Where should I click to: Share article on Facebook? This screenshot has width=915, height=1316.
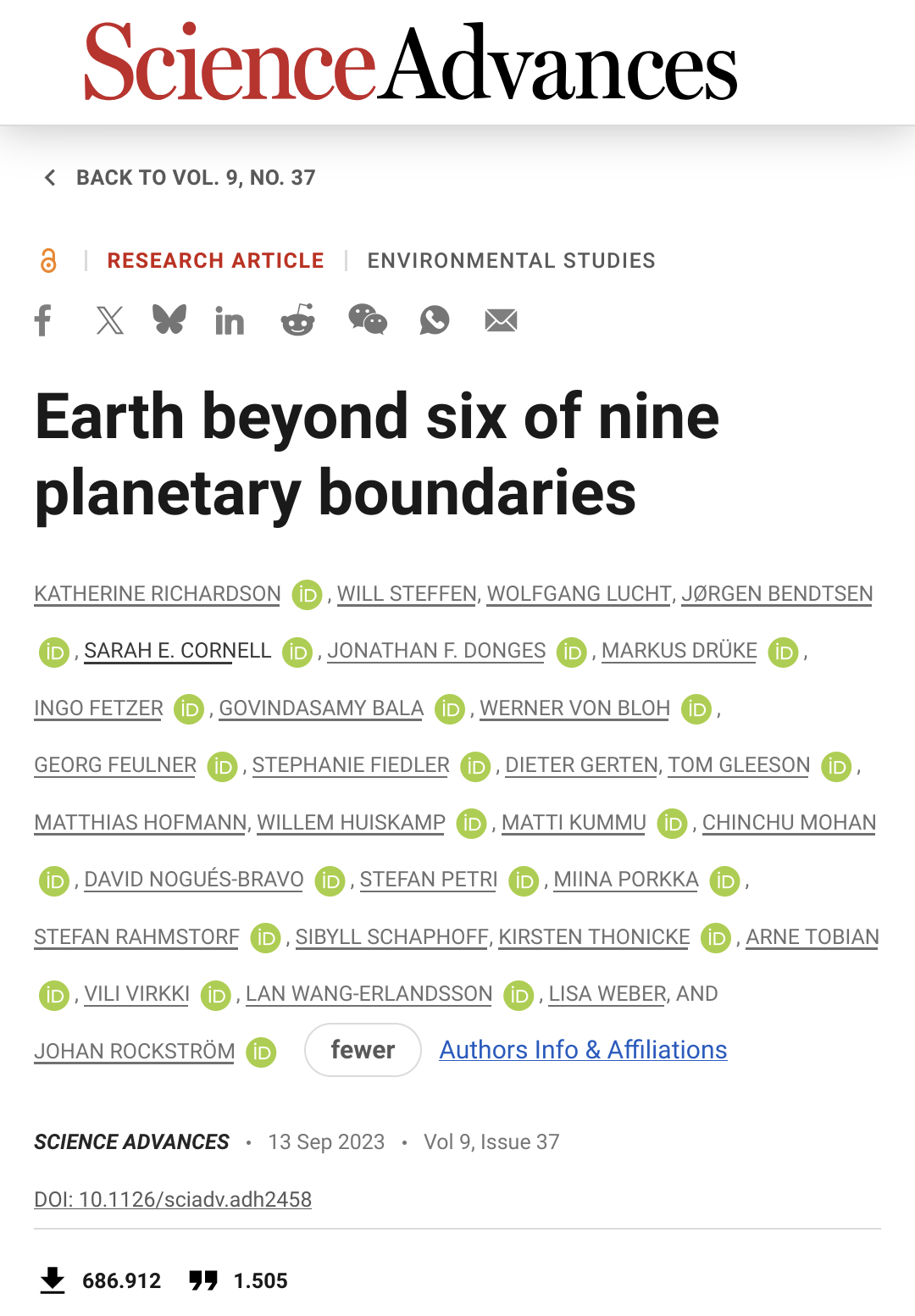click(43, 320)
